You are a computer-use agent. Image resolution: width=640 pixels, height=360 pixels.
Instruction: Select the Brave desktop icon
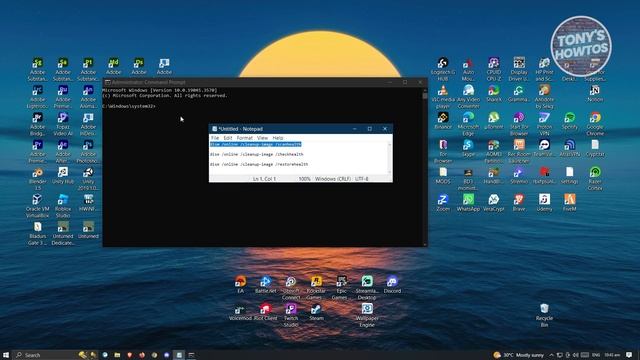pyautogui.click(x=519, y=203)
